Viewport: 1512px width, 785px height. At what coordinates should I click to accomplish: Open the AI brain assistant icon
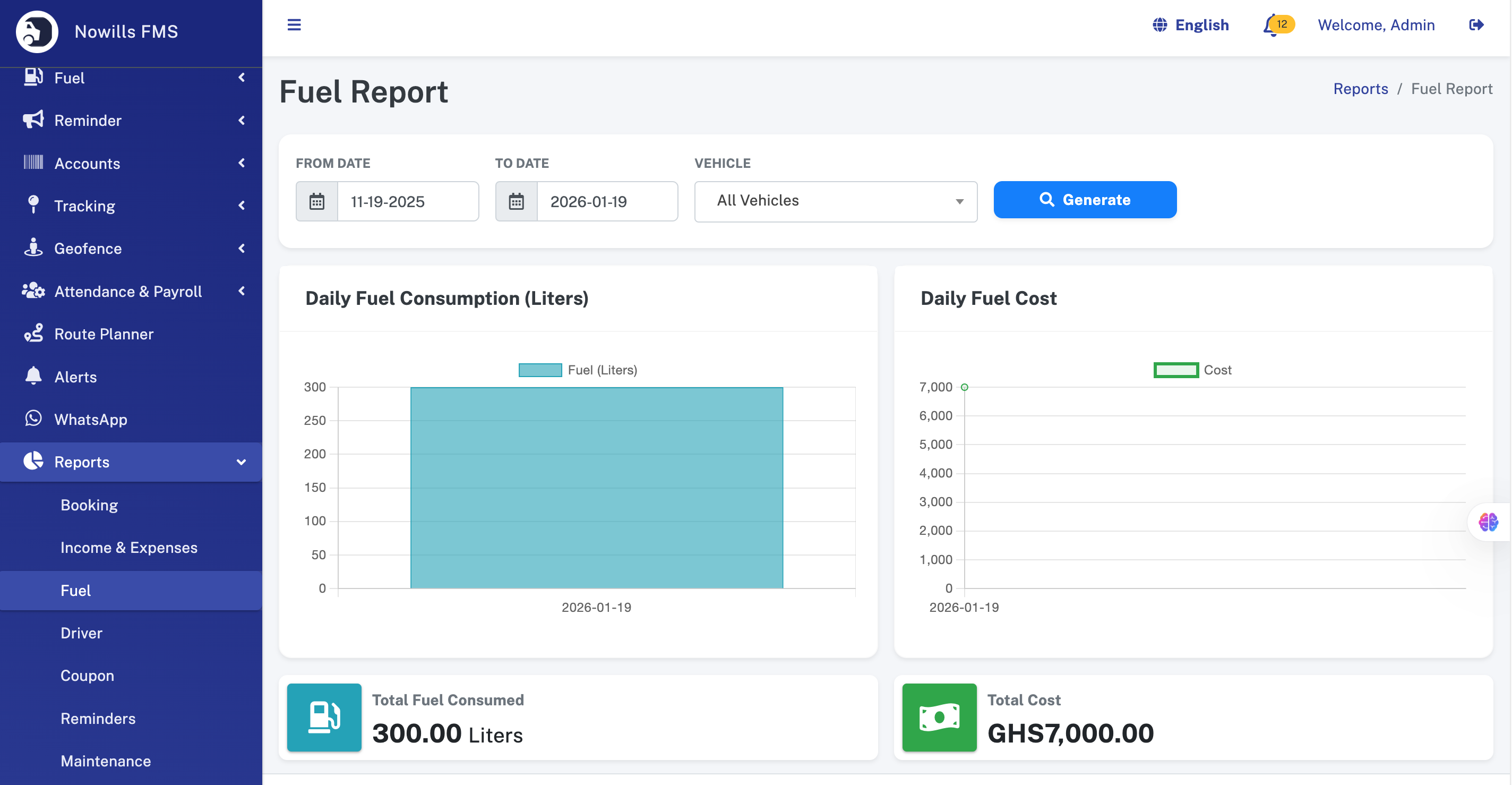point(1488,522)
